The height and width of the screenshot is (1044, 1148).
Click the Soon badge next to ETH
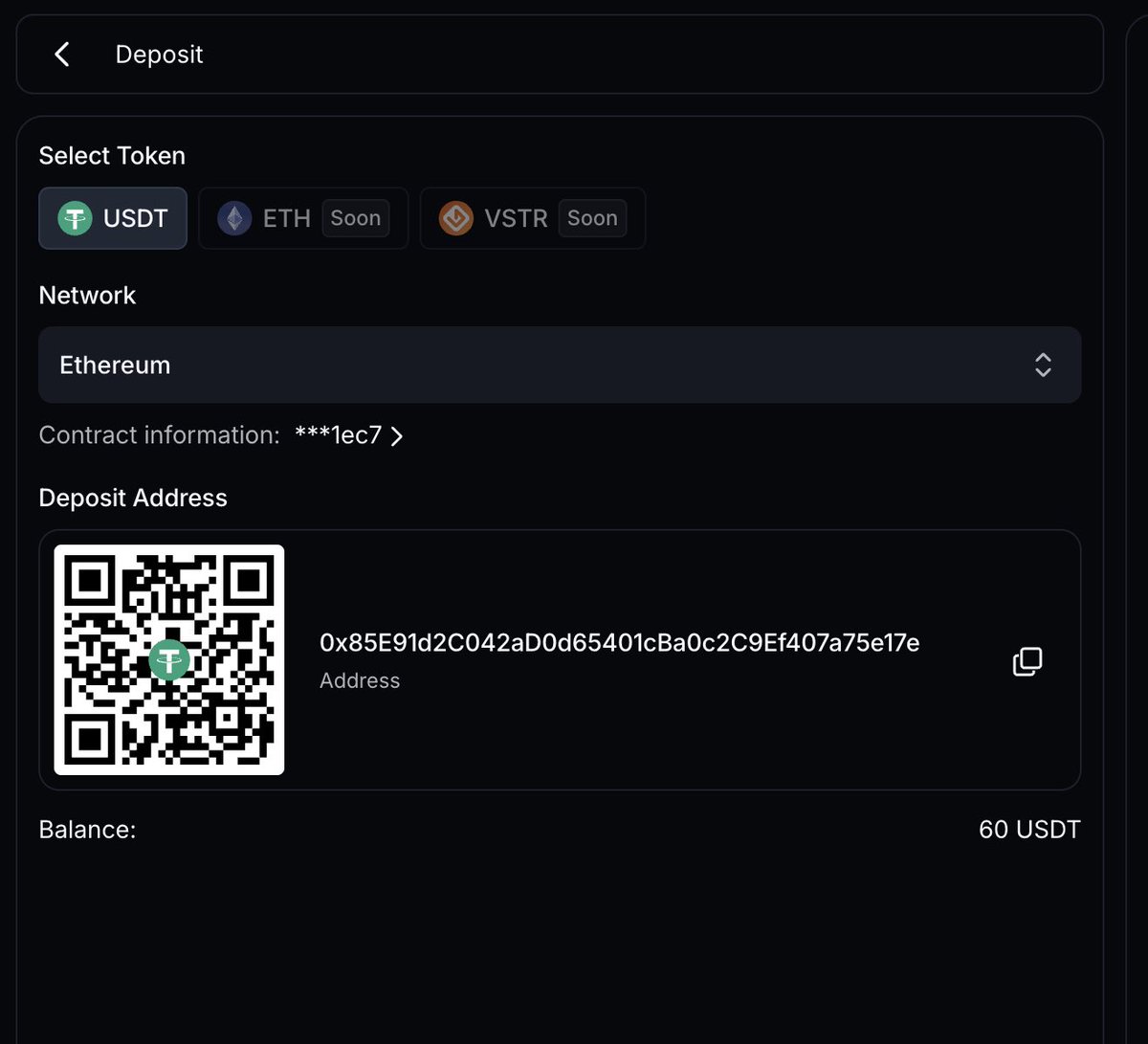[356, 218]
